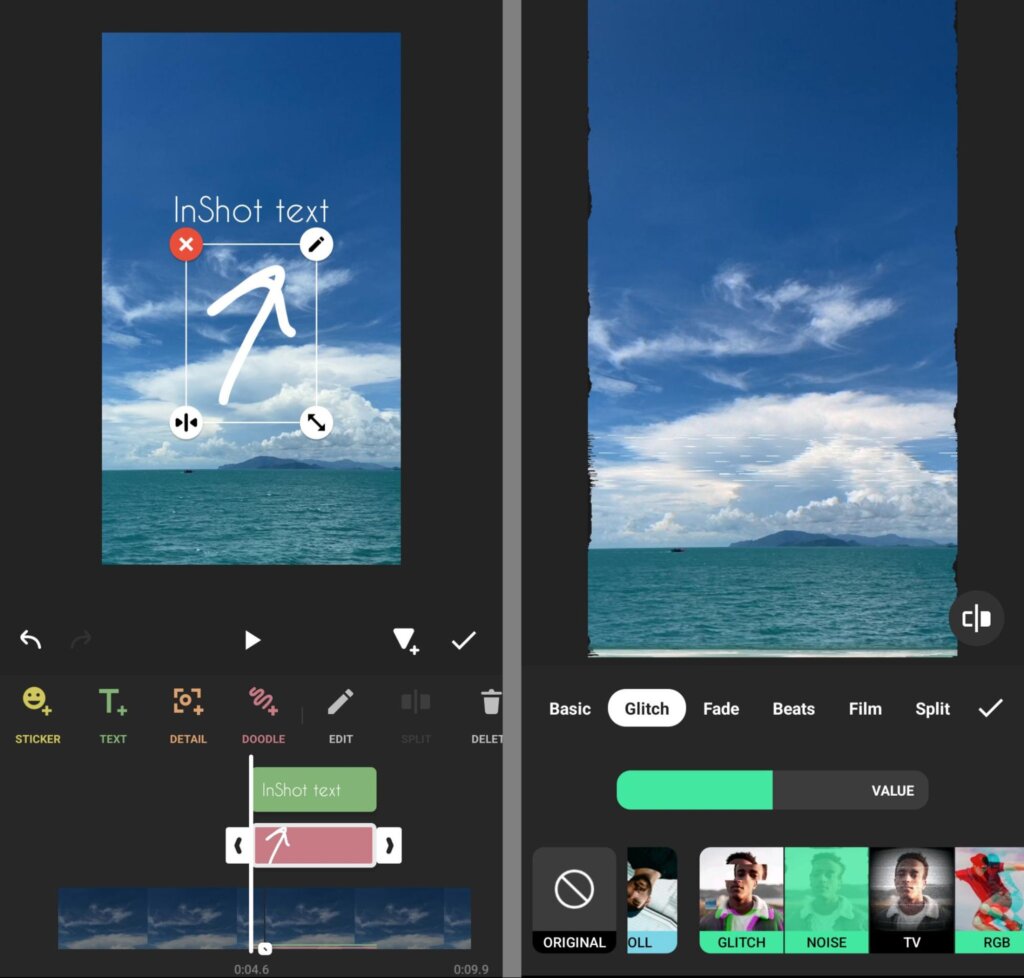Screen dimensions: 1024x978
Task: Select the Sticker tool
Action: [x=37, y=712]
